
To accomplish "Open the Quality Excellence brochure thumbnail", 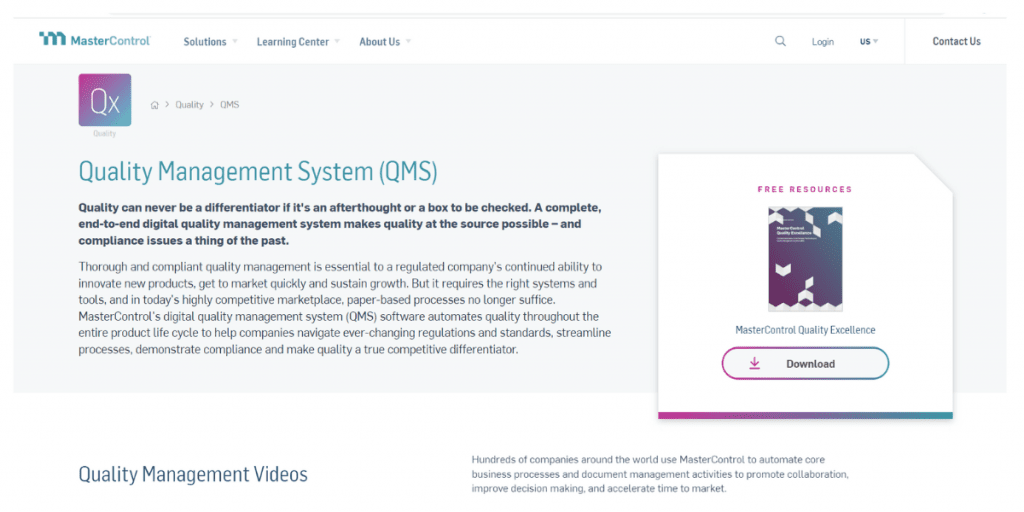I will pos(805,259).
